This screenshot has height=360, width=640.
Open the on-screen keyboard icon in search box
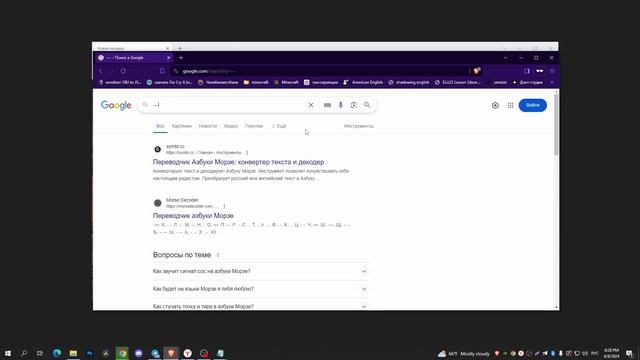(x=327, y=105)
